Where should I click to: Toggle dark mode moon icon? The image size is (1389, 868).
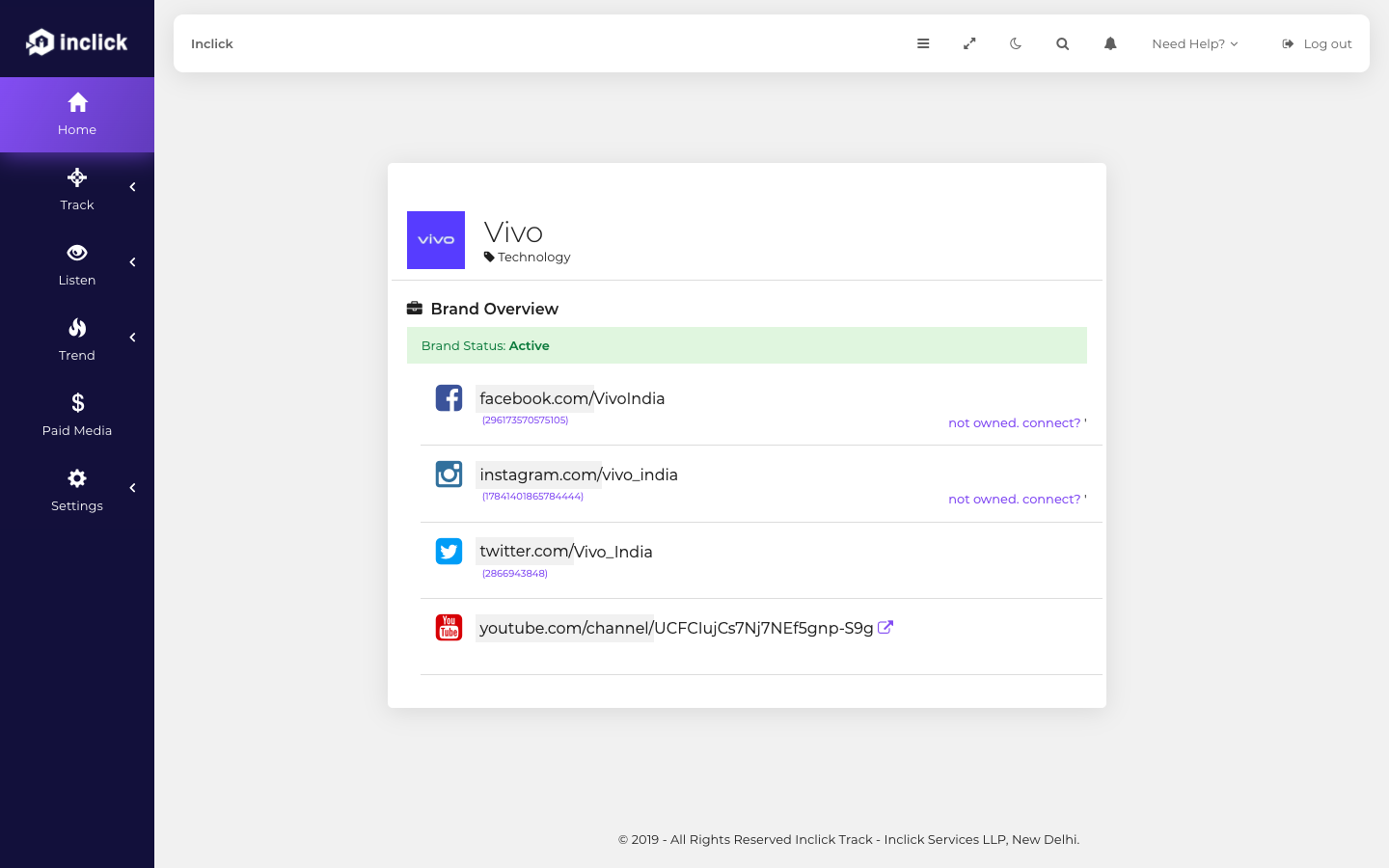[x=1016, y=43]
